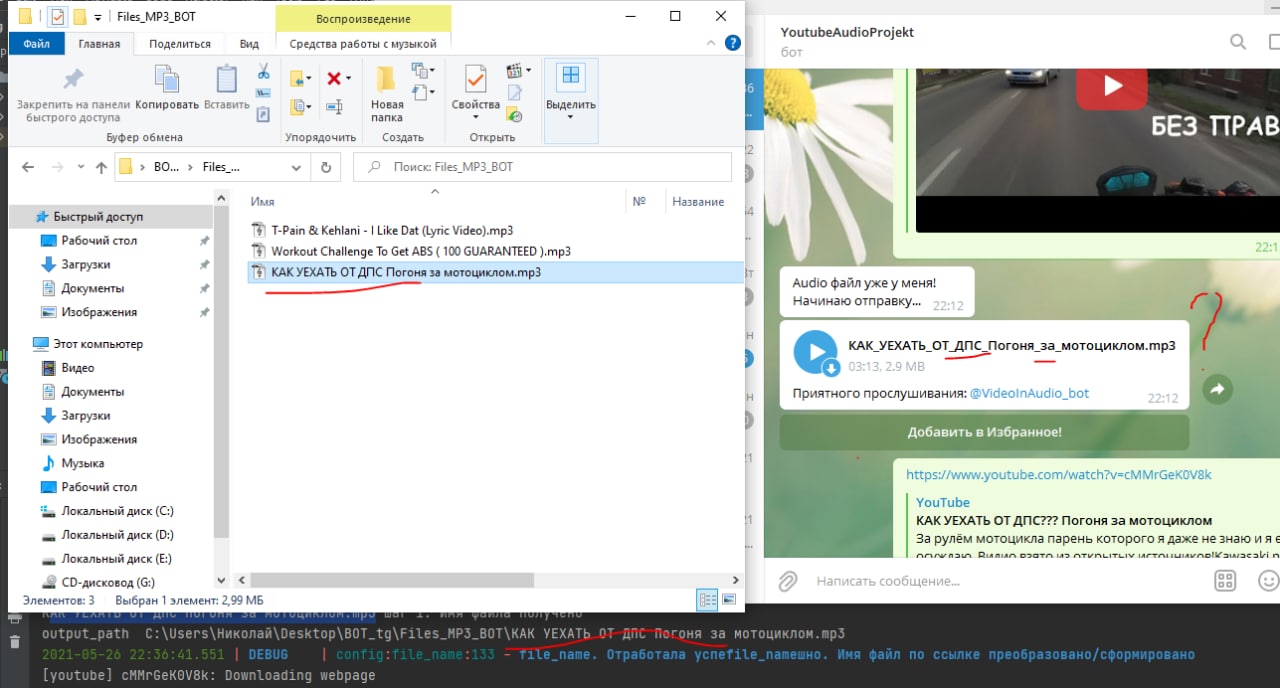
Task: Switch to the Вид ribbon tab
Action: point(249,44)
